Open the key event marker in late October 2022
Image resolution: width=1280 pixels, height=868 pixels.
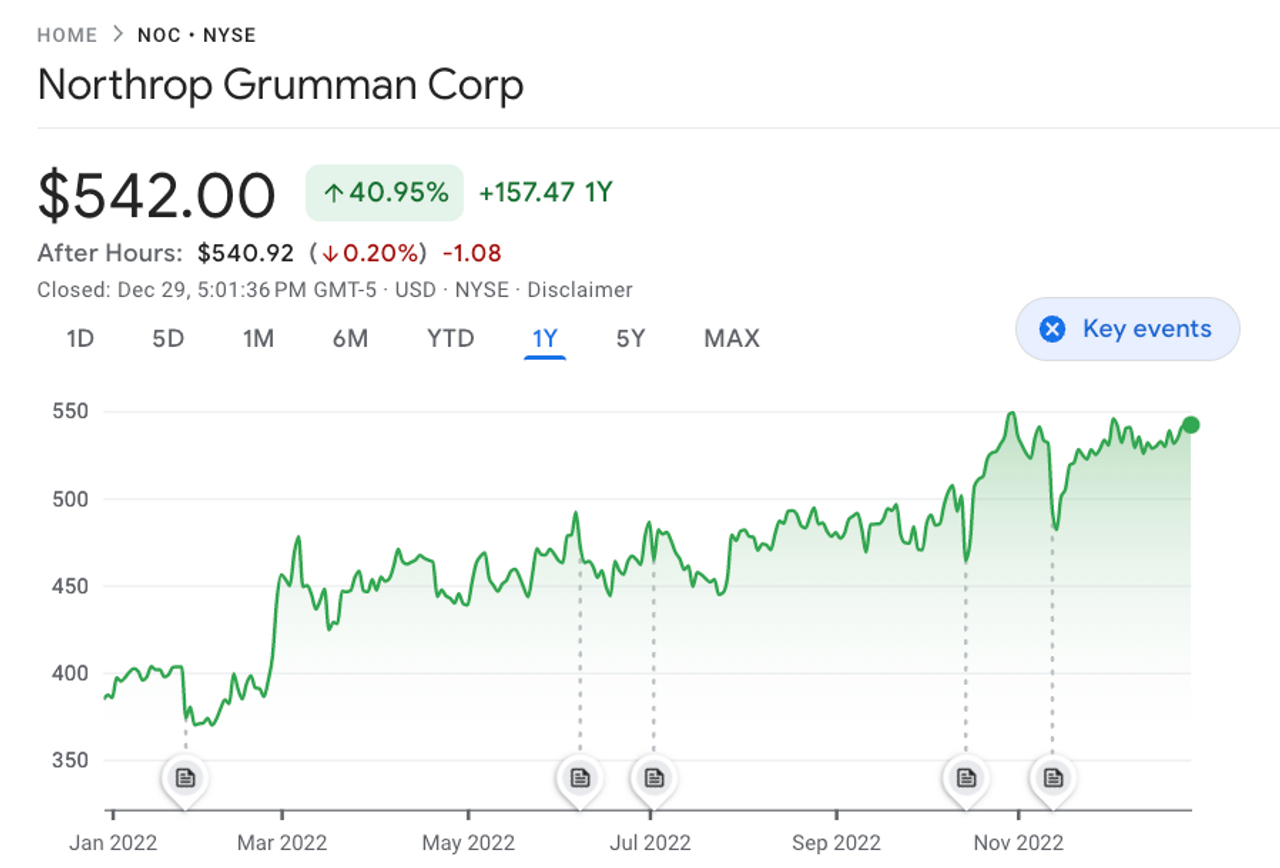coord(966,777)
